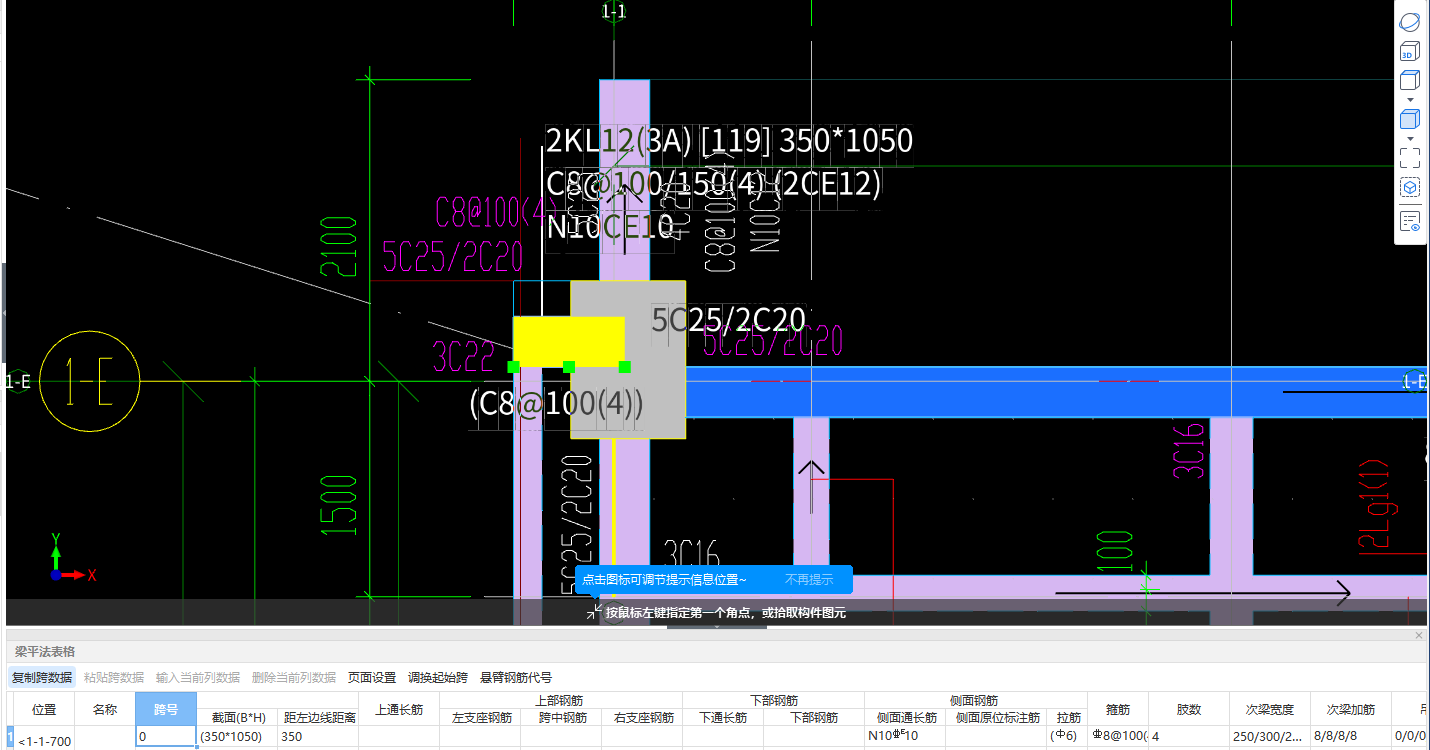Expand the arrow under wireframe cube icon
Viewport: 1430px width, 750px height.
1410,99
